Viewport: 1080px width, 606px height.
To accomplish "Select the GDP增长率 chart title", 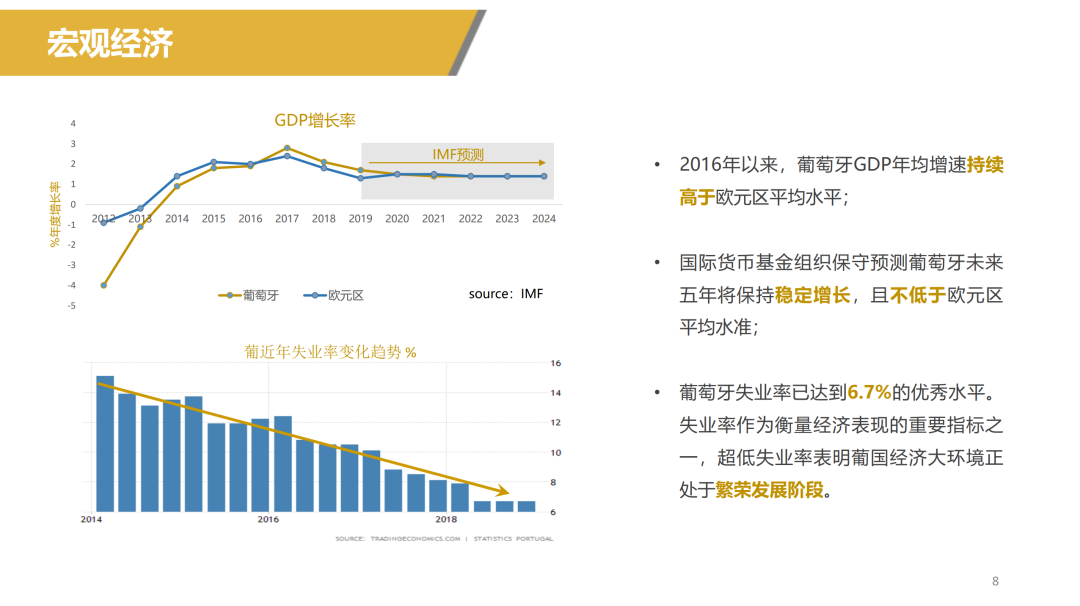I will tap(315, 120).
